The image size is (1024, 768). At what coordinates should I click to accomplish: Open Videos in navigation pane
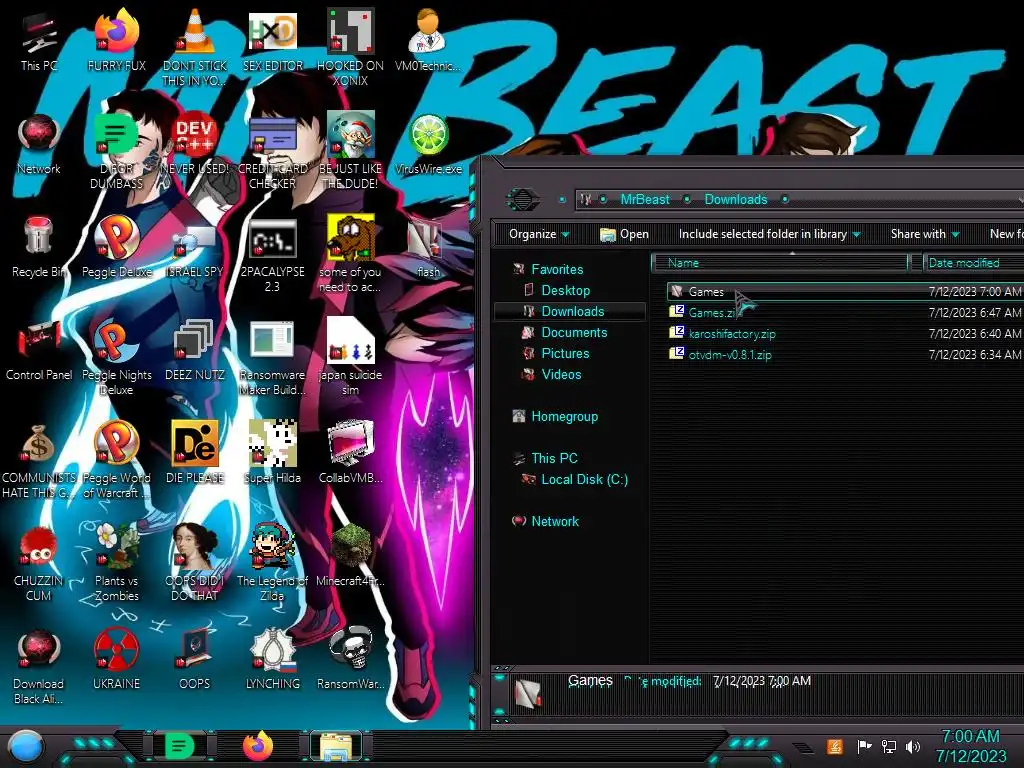coord(561,374)
